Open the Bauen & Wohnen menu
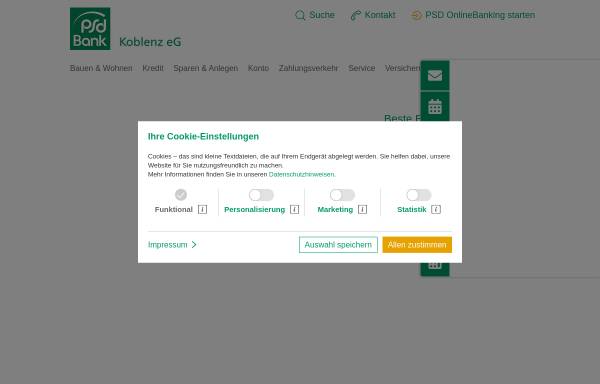 click(x=101, y=68)
